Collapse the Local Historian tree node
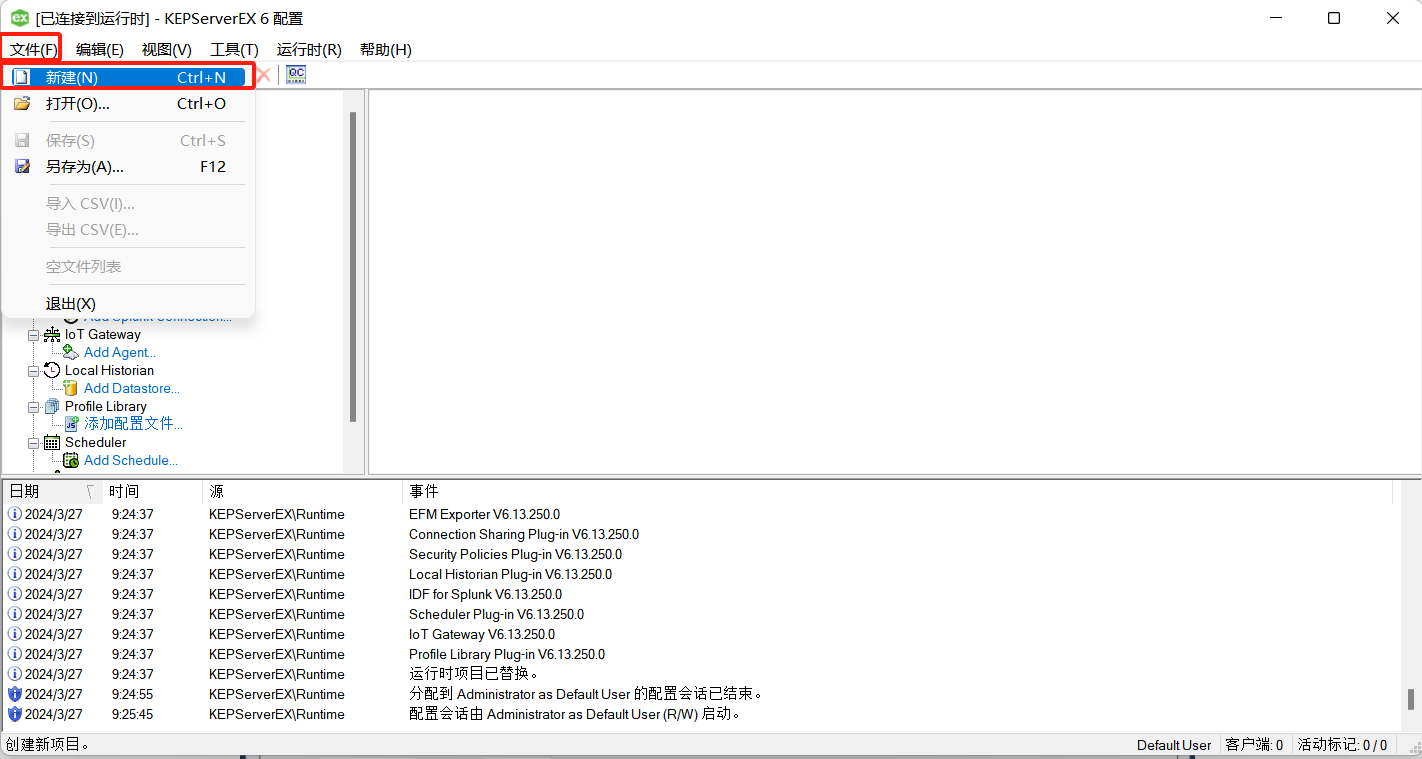This screenshot has width=1422, height=759. 34,371
